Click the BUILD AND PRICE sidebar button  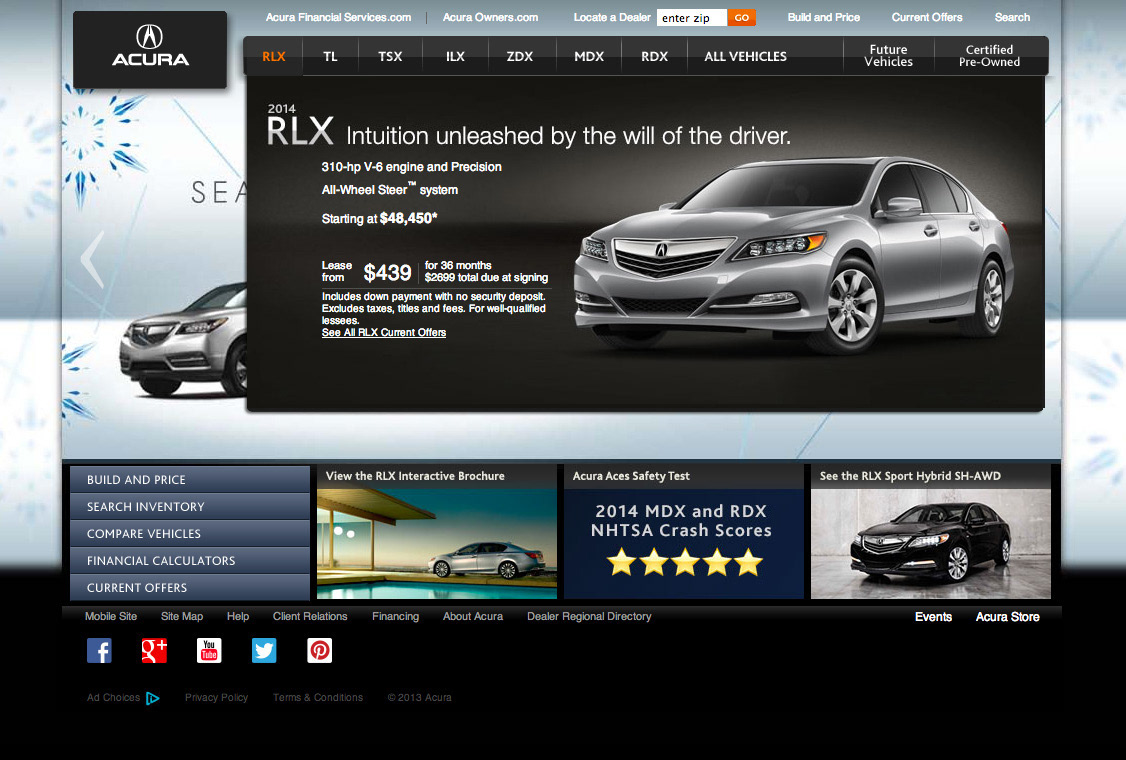pos(190,479)
